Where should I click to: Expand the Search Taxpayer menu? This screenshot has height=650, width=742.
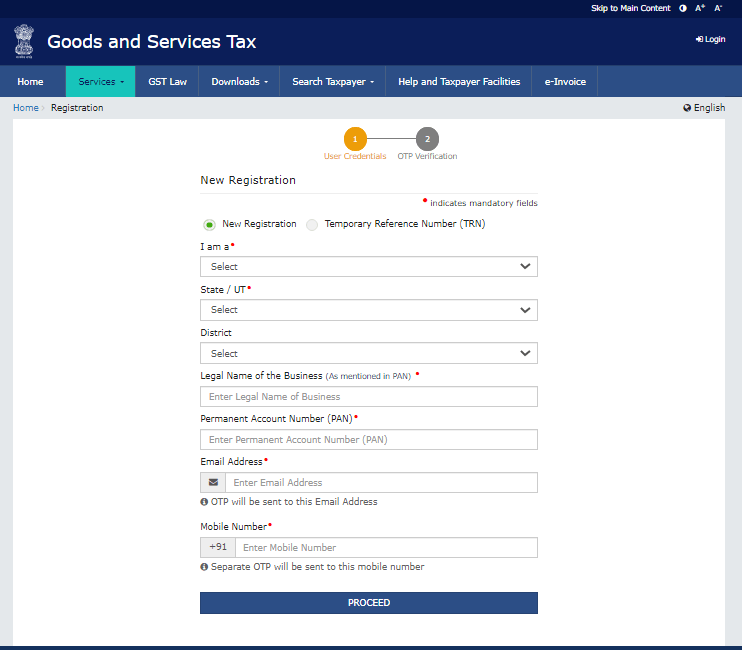tap(333, 82)
